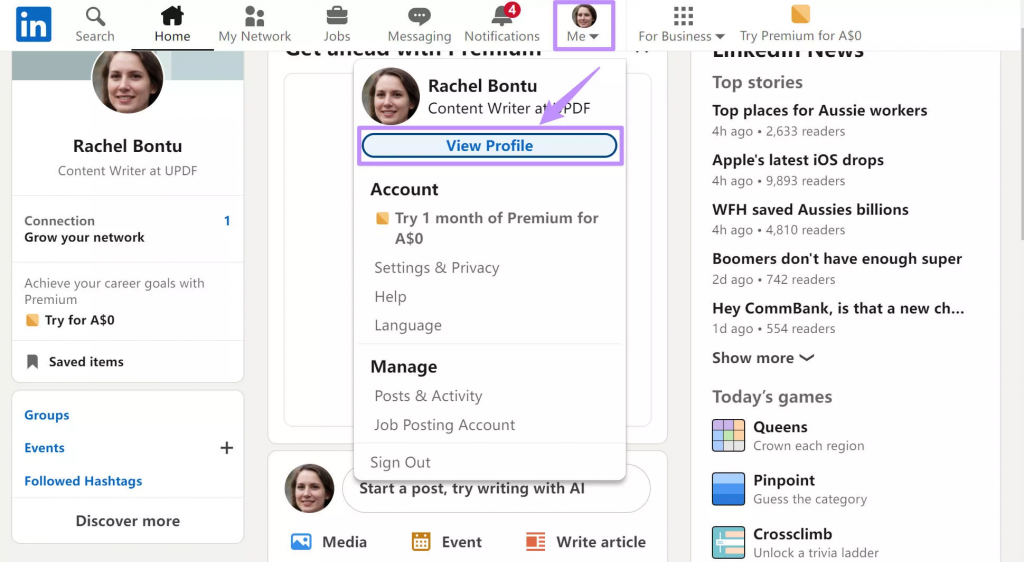Click Discover more button
The width and height of the screenshot is (1024, 562).
[x=128, y=521]
